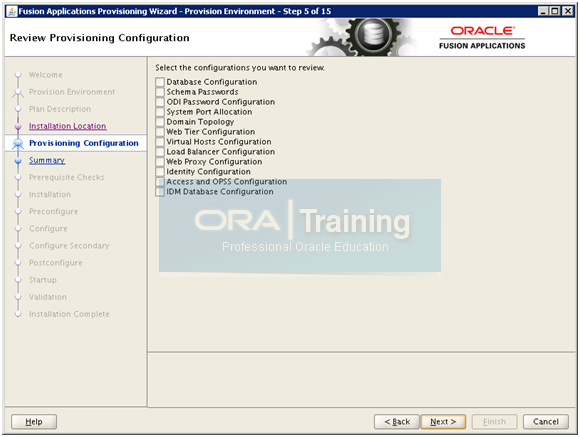Click the Java icon in the title bar
The height and width of the screenshot is (437, 580).
[x=12, y=11]
